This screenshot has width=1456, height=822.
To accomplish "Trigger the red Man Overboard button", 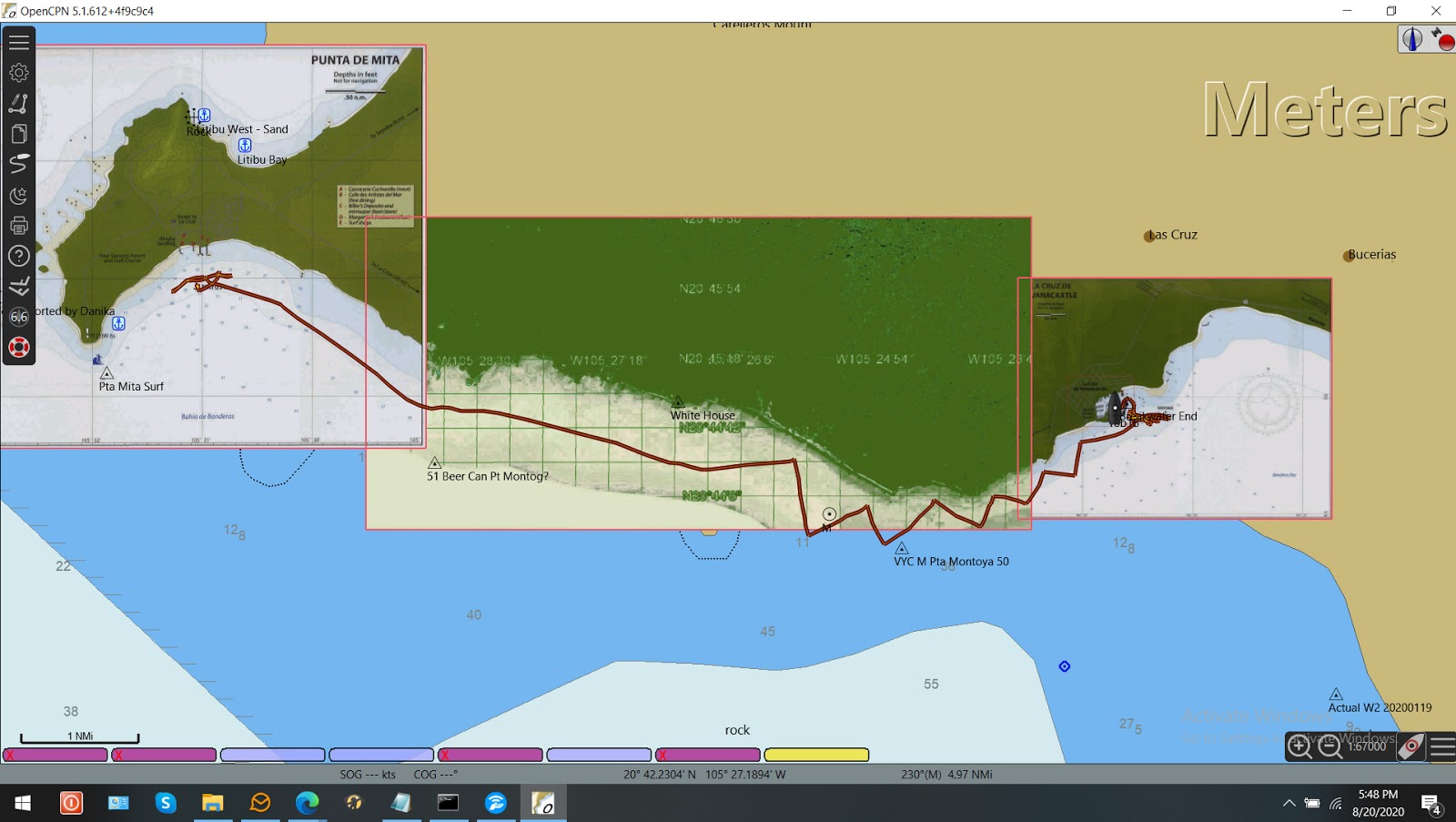I will [x=18, y=347].
